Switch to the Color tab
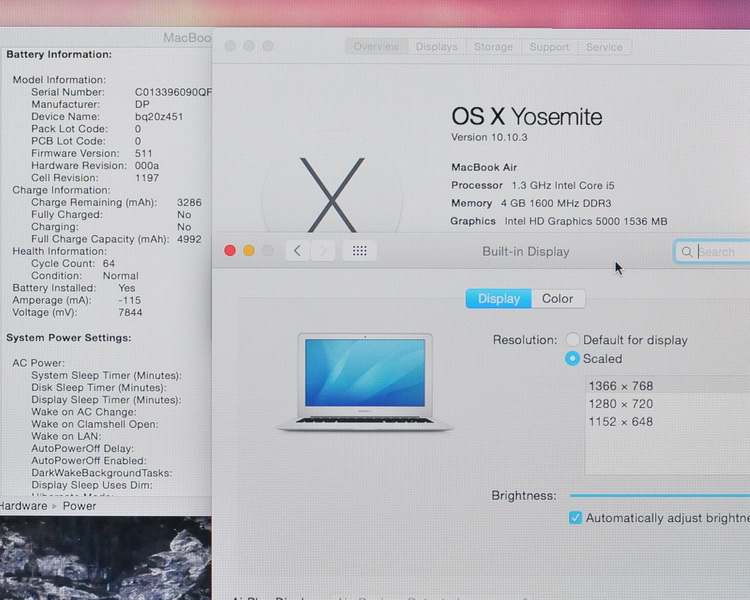The height and width of the screenshot is (600, 750). tap(558, 299)
